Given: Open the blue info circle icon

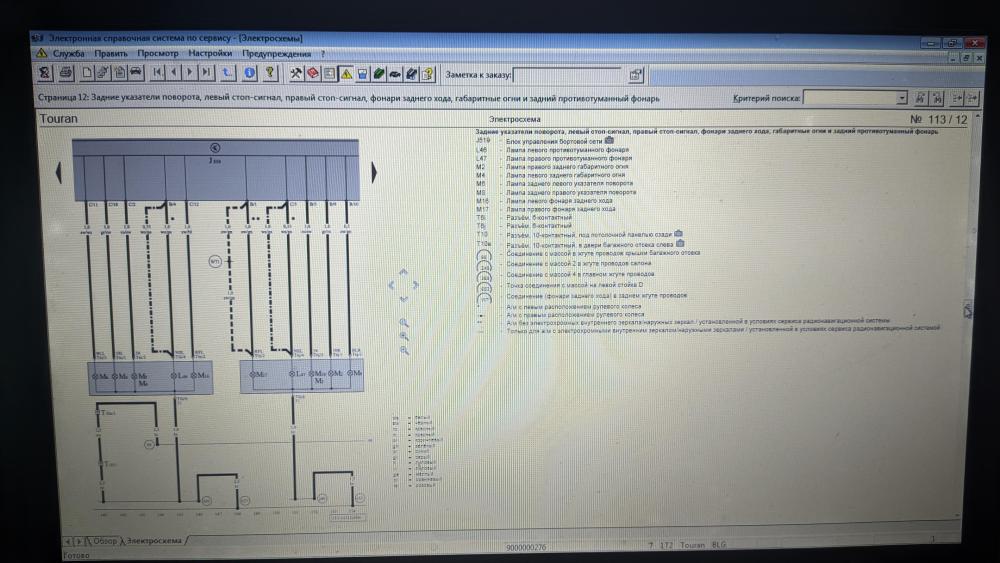Looking at the screenshot, I should point(249,73).
